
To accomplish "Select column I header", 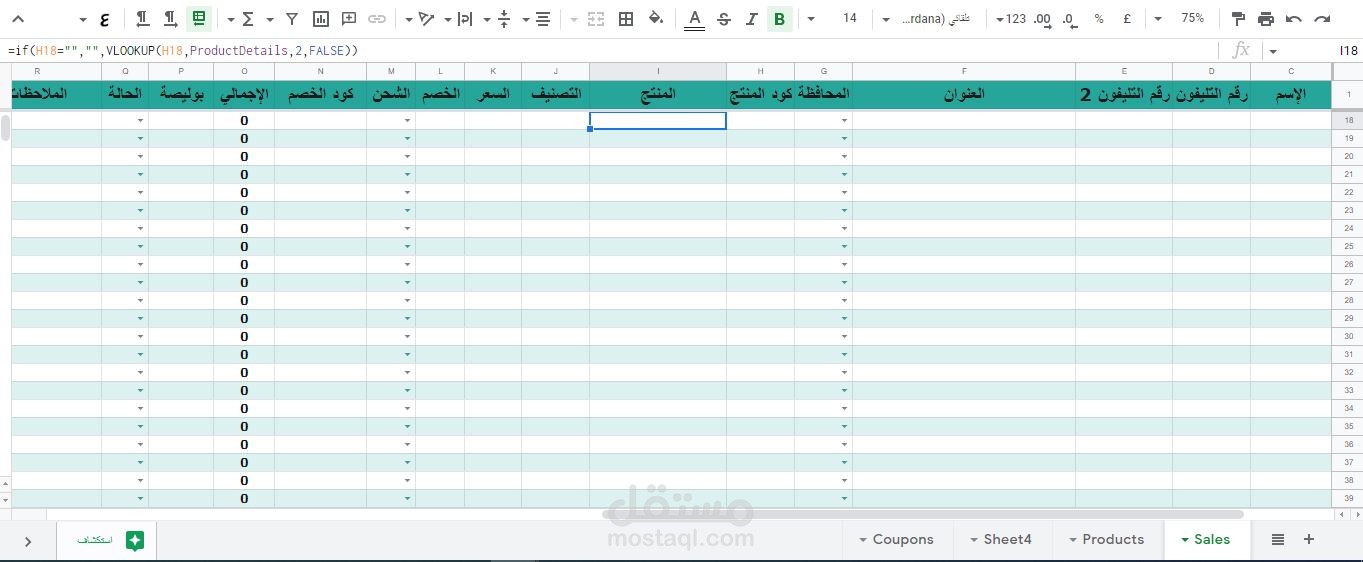I will coord(658,71).
